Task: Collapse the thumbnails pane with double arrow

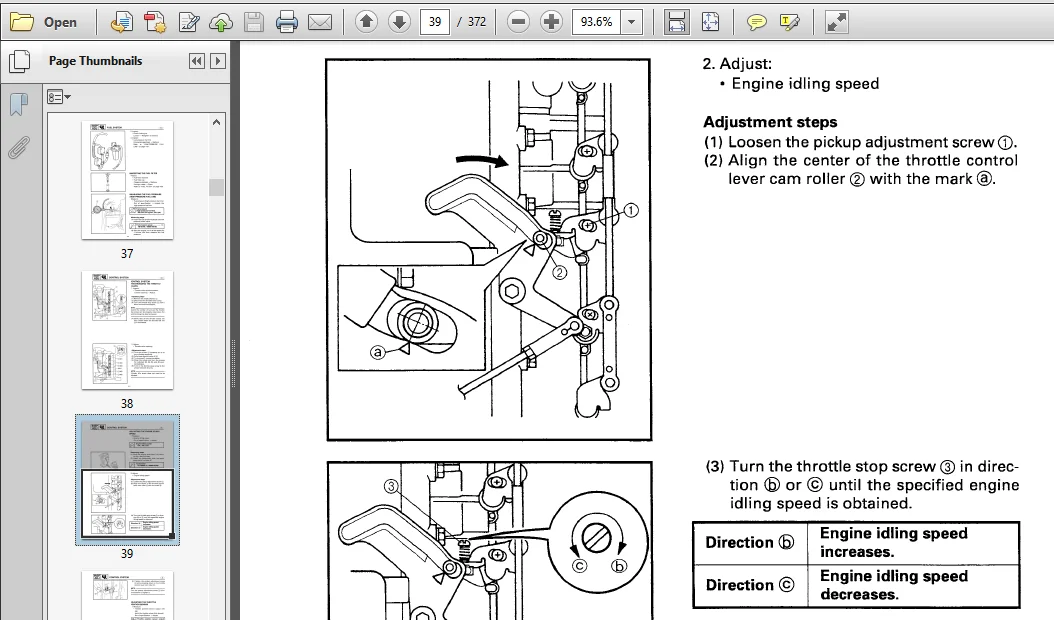Action: [196, 61]
